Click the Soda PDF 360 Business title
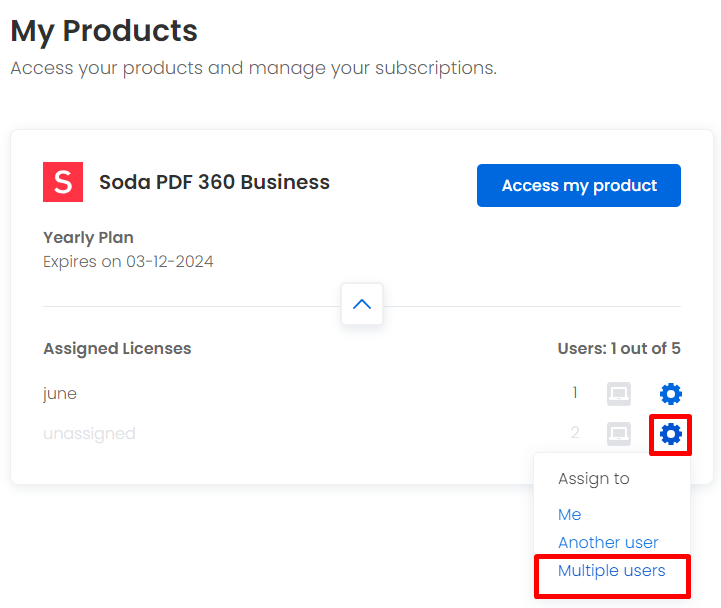Viewport: 721px width, 608px height. point(214,182)
